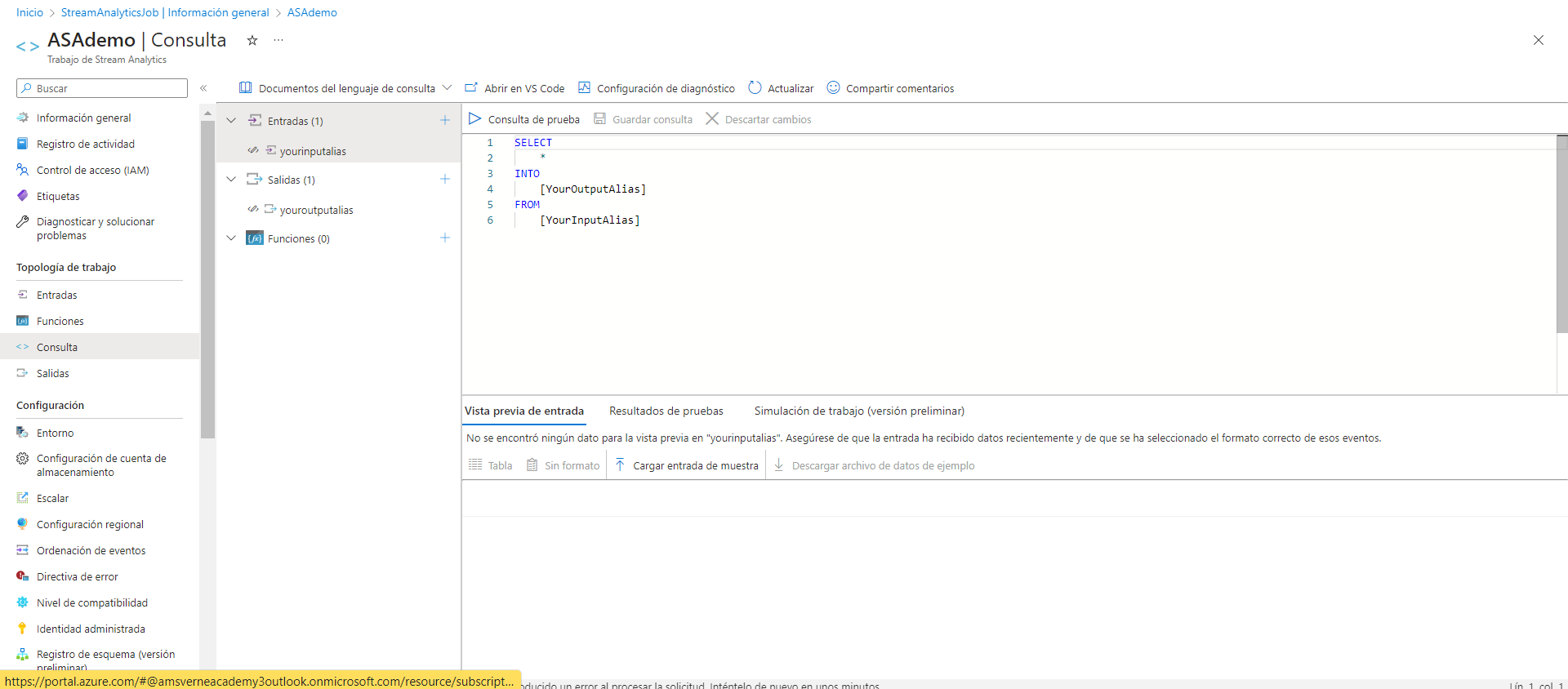This screenshot has height=689, width=1568.
Task: Collapse the Entradas (1) tree section
Action: pos(231,121)
